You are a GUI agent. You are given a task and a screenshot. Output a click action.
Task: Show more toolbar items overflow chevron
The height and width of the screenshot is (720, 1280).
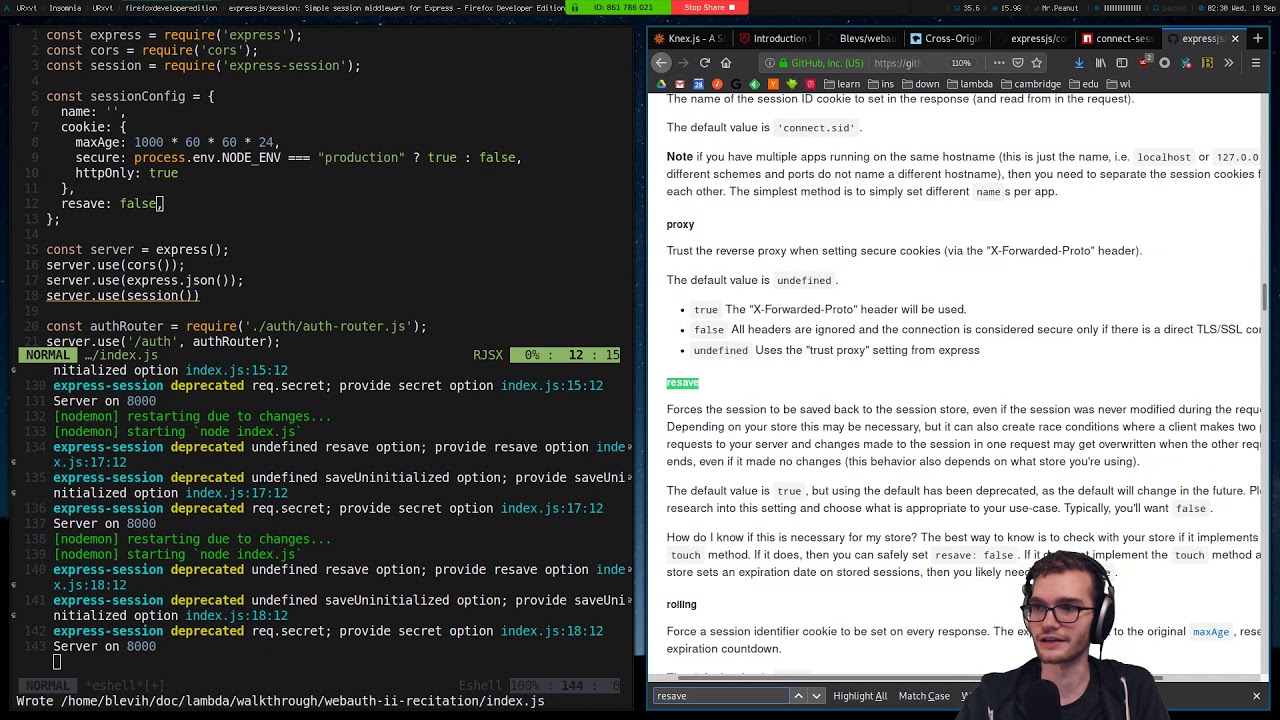[x=1229, y=63]
